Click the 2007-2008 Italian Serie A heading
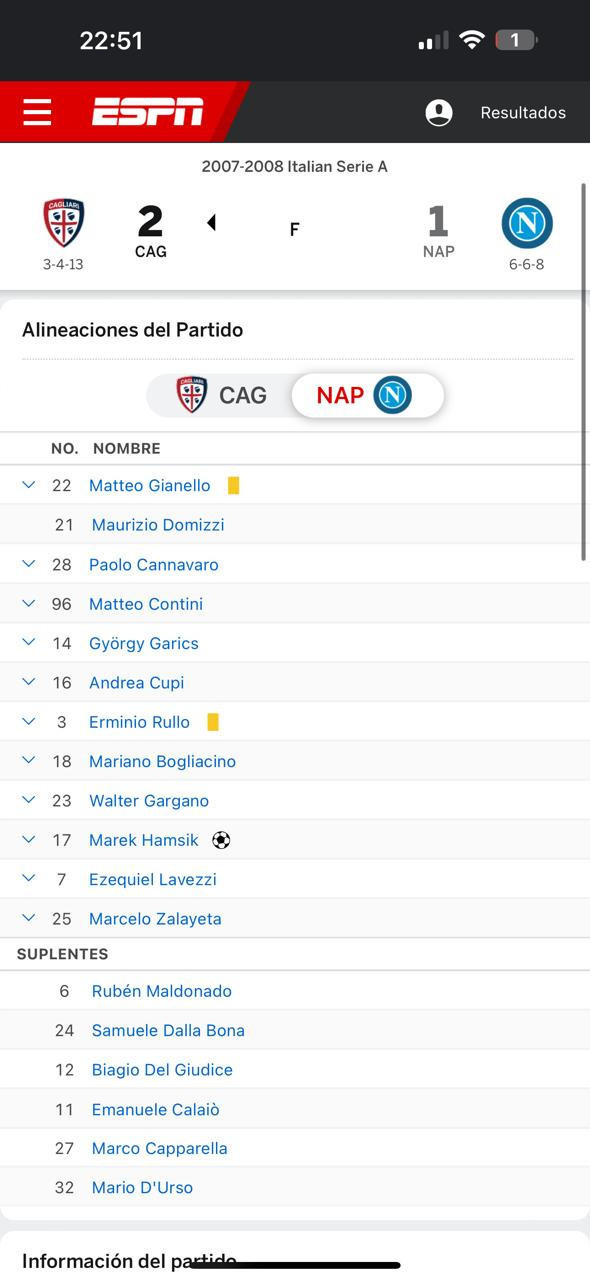590x1280 pixels. coord(294,167)
